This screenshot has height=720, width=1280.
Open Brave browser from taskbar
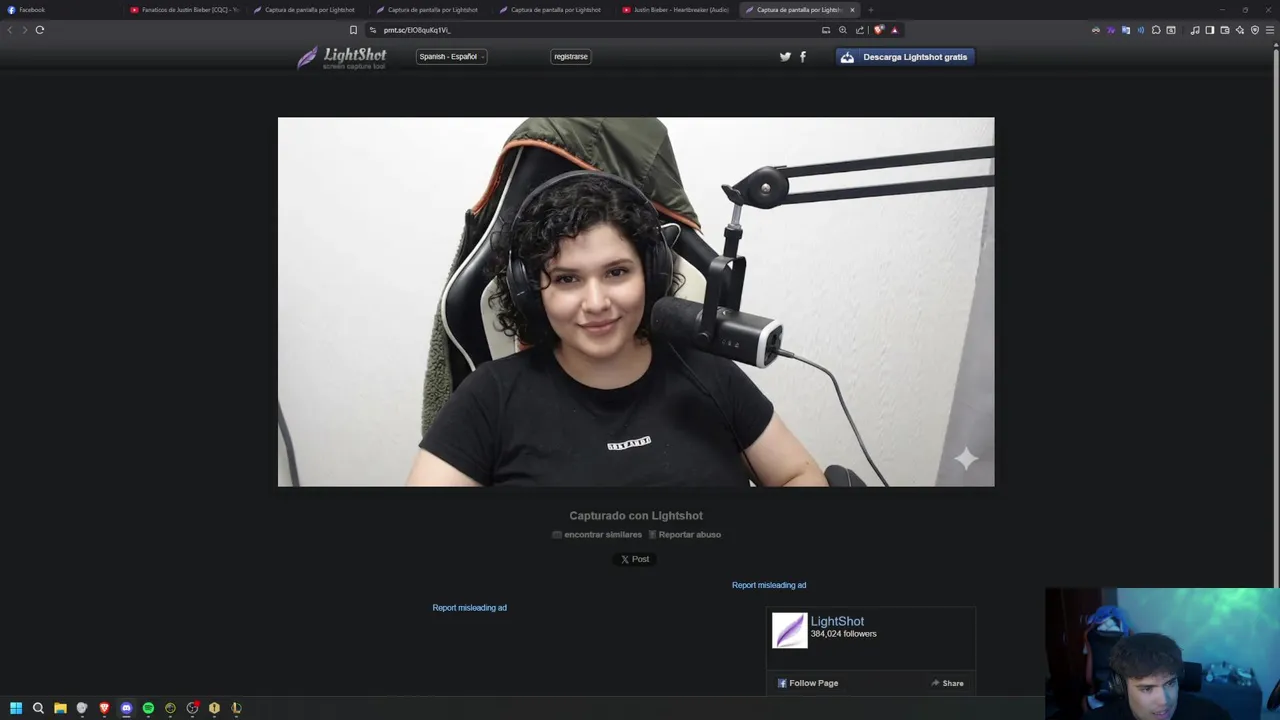point(104,708)
